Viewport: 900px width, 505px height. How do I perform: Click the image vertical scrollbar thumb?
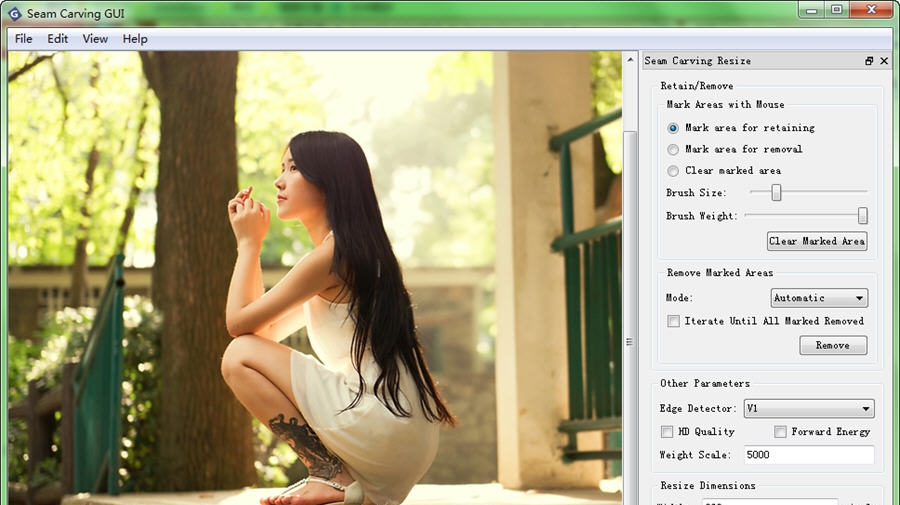pos(630,318)
